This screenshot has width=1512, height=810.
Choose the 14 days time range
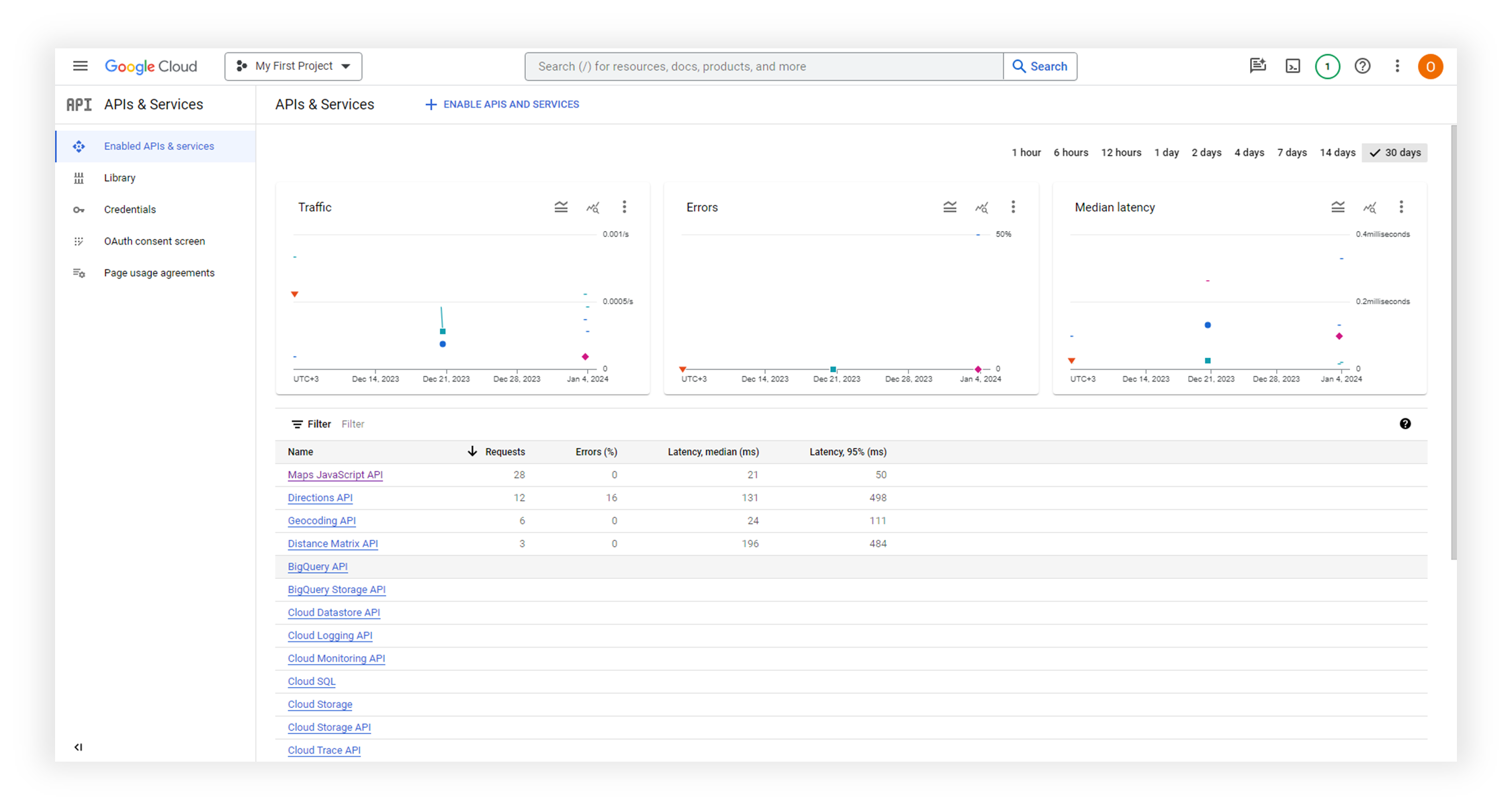click(x=1337, y=152)
